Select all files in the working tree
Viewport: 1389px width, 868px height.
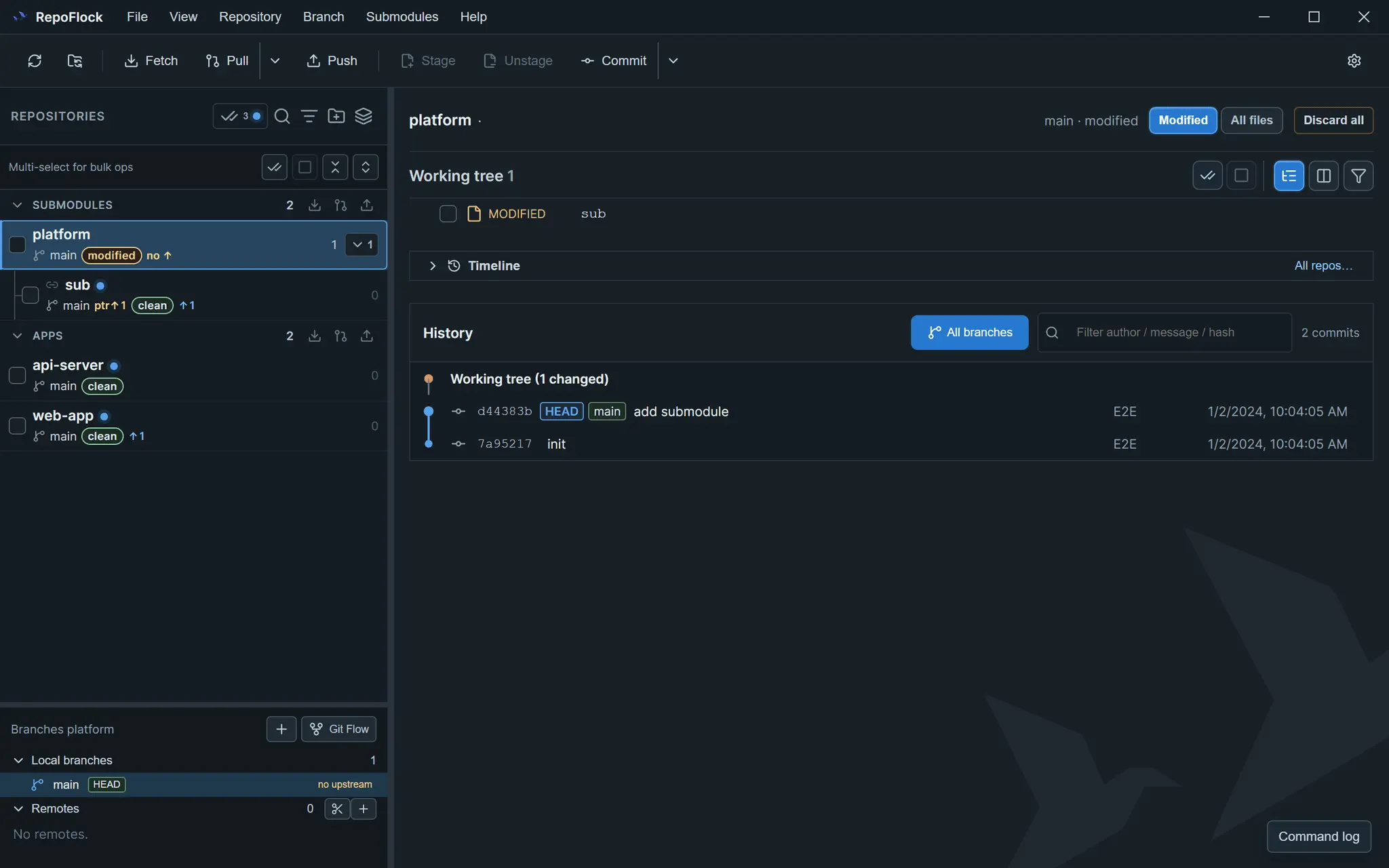pos(1207,176)
